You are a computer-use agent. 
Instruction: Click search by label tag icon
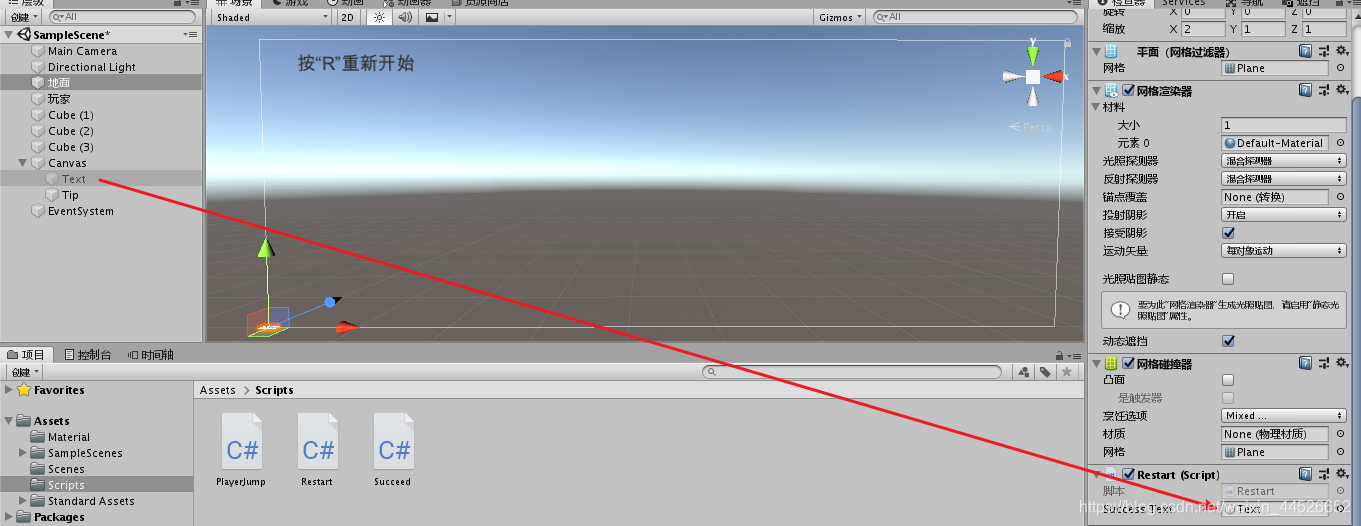[1045, 372]
